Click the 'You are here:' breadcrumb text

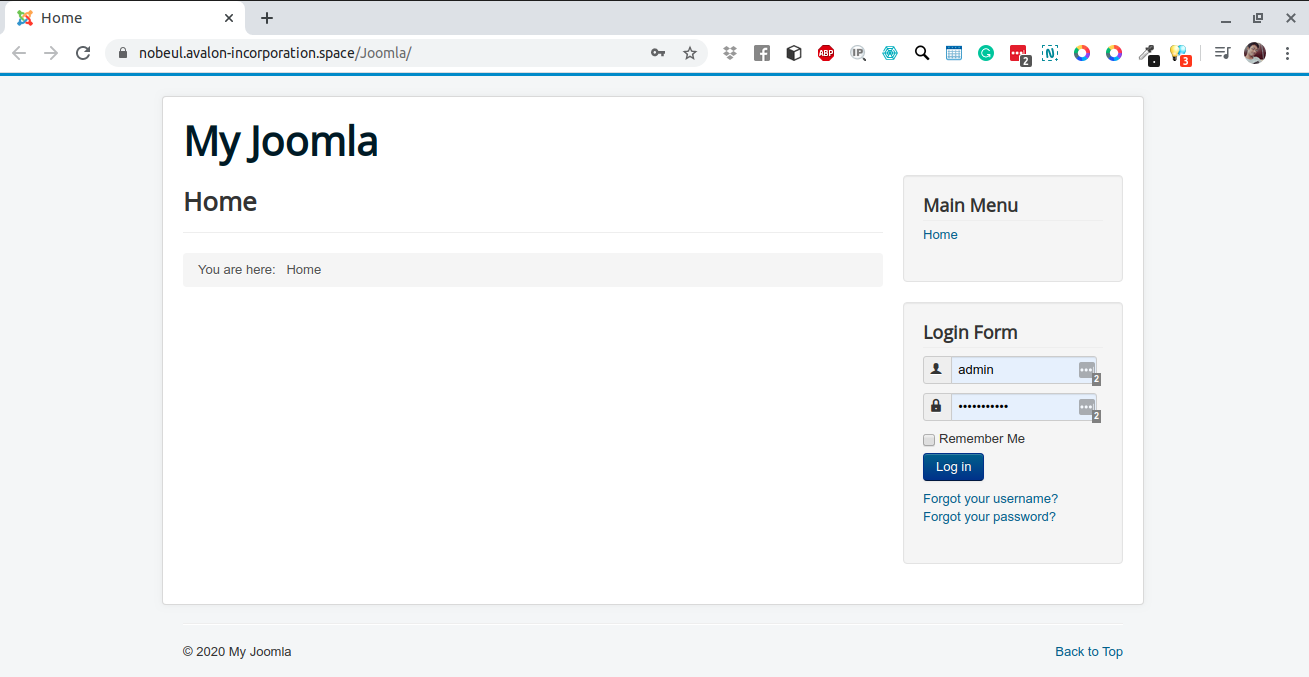(x=237, y=270)
